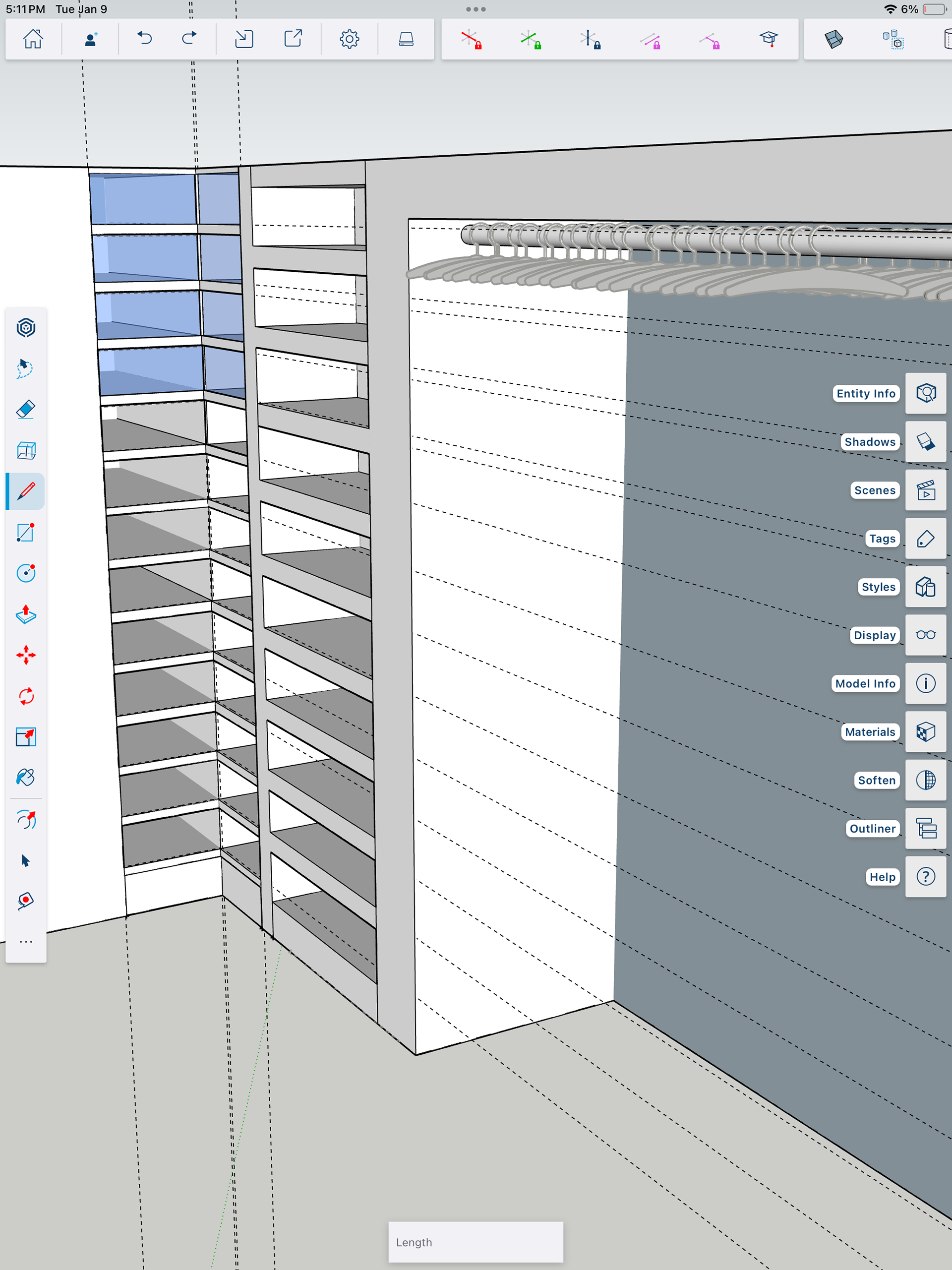Screen dimensions: 952x1270
Task: Select the Paint Bucket tool
Action: pyautogui.click(x=26, y=778)
